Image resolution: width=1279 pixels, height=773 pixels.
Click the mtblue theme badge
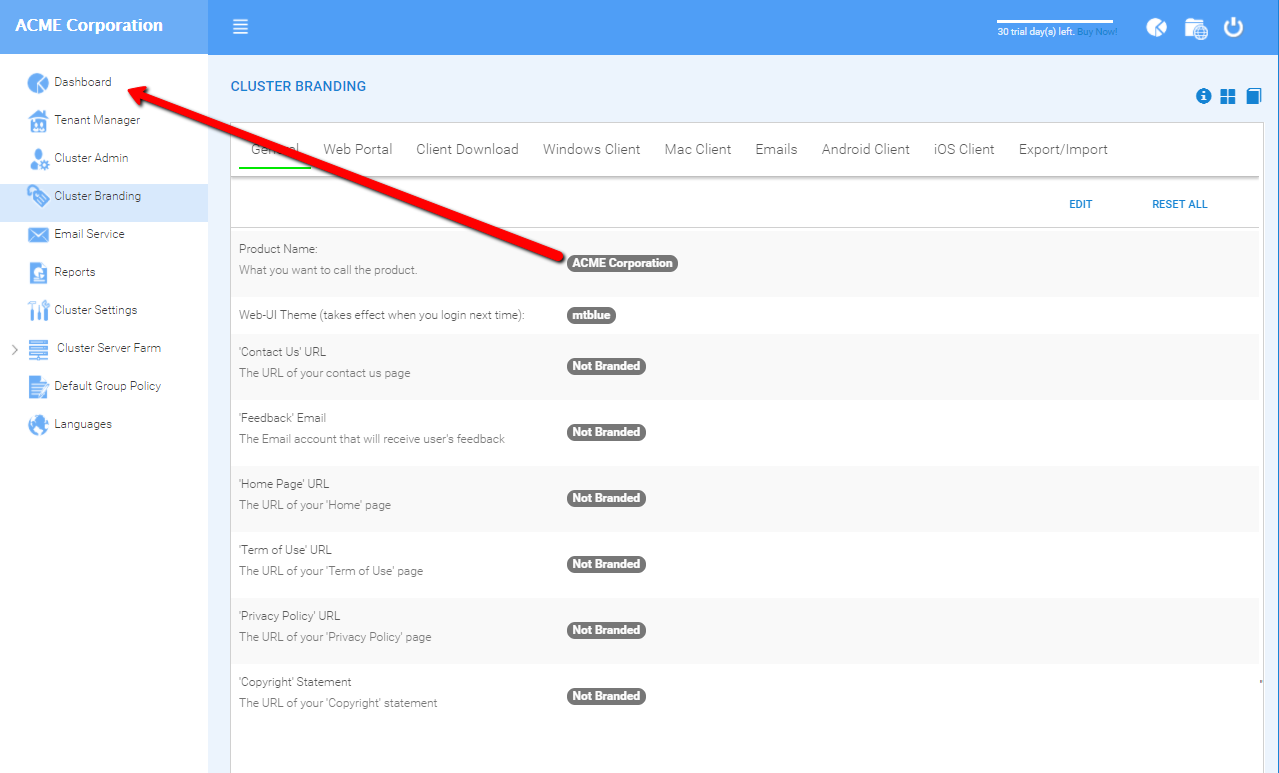click(591, 315)
